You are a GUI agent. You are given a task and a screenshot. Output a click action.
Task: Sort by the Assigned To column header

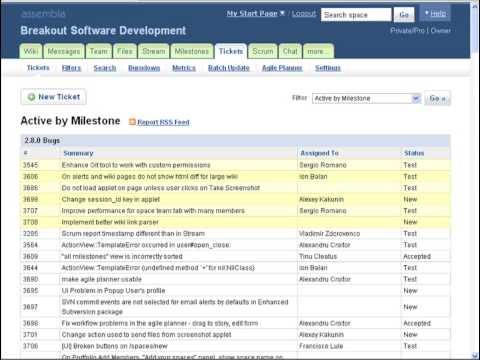click(x=319, y=153)
